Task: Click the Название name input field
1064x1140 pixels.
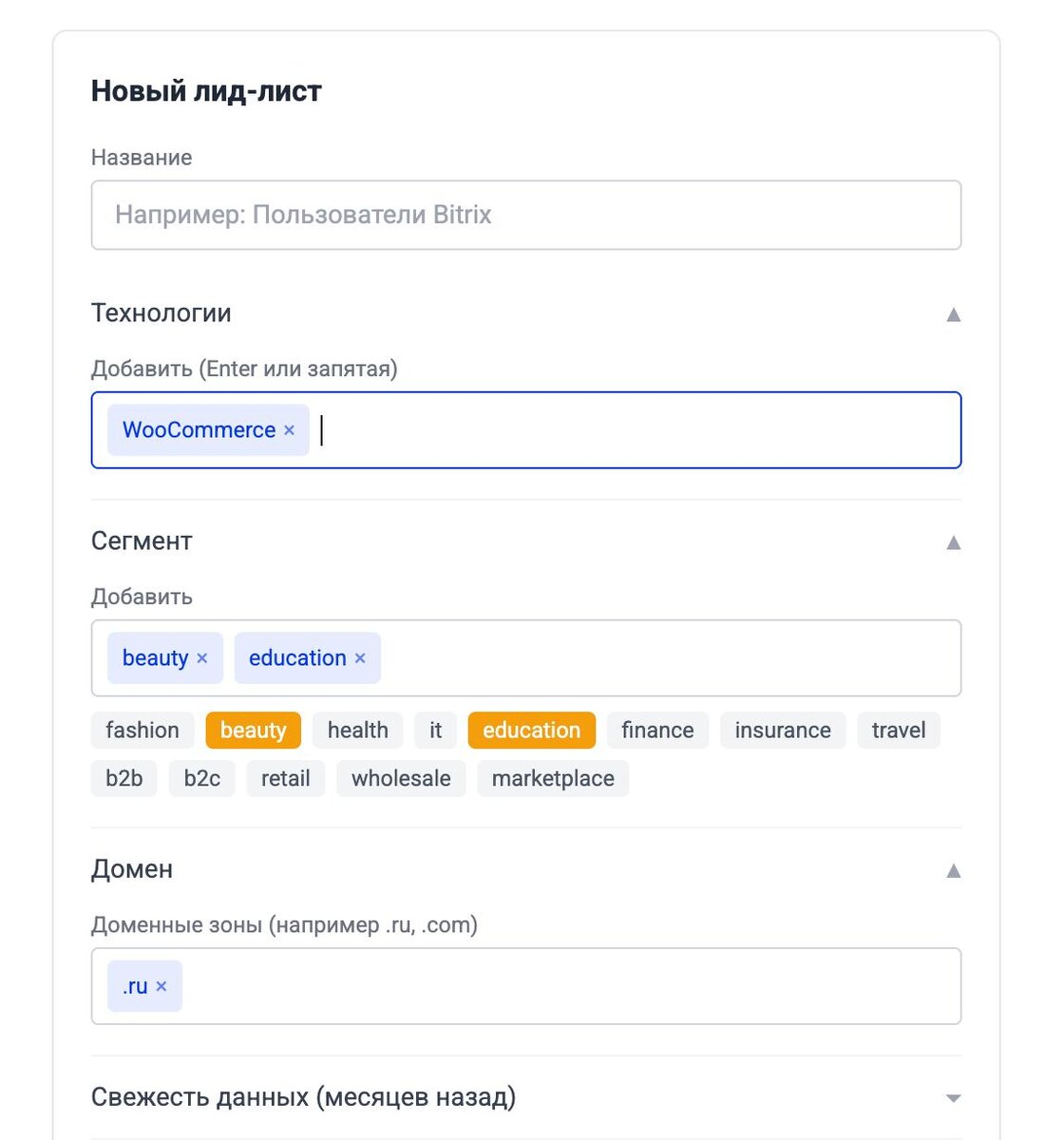Action: click(x=526, y=216)
